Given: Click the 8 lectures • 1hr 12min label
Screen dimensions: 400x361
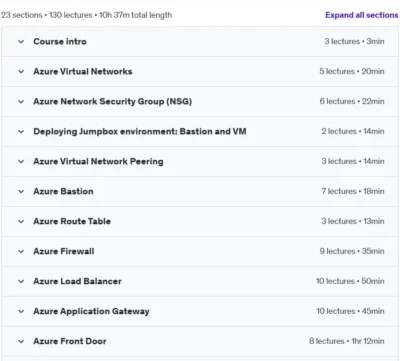Looking at the screenshot, I should point(347,341).
